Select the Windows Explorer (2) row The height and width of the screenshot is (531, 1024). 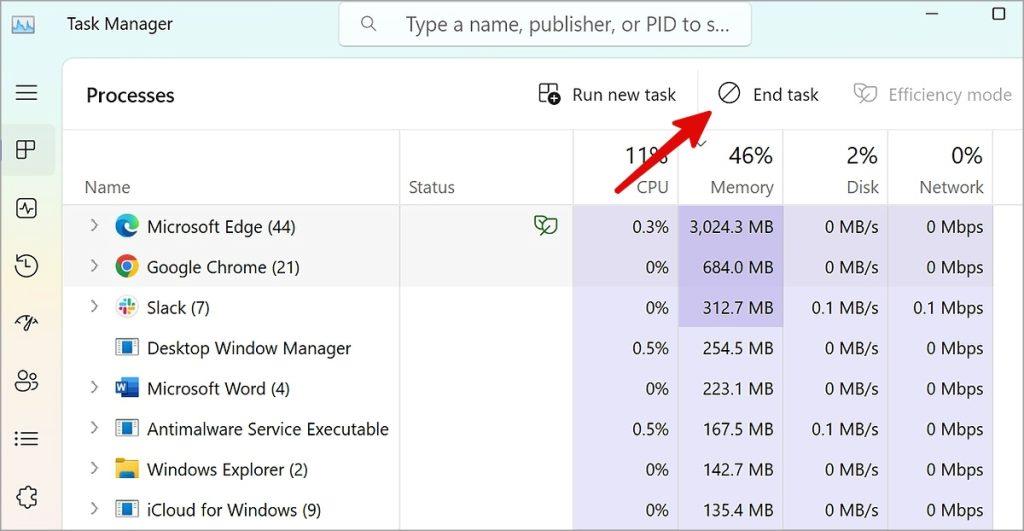(x=528, y=469)
